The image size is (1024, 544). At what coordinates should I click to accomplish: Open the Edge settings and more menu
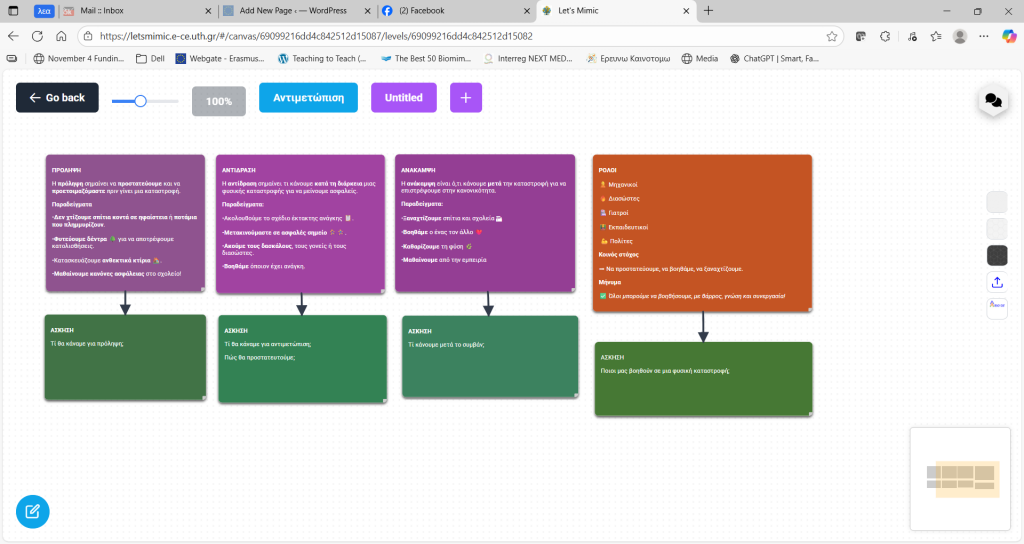(x=984, y=37)
